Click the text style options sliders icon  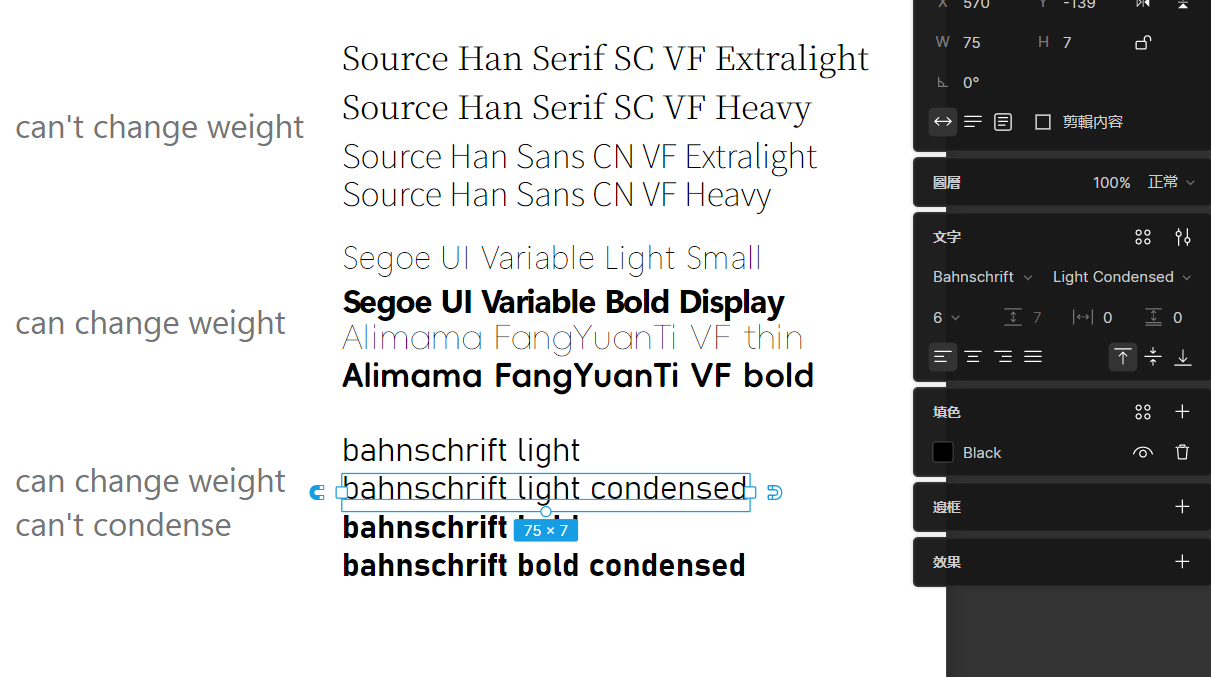pyautogui.click(x=1183, y=237)
